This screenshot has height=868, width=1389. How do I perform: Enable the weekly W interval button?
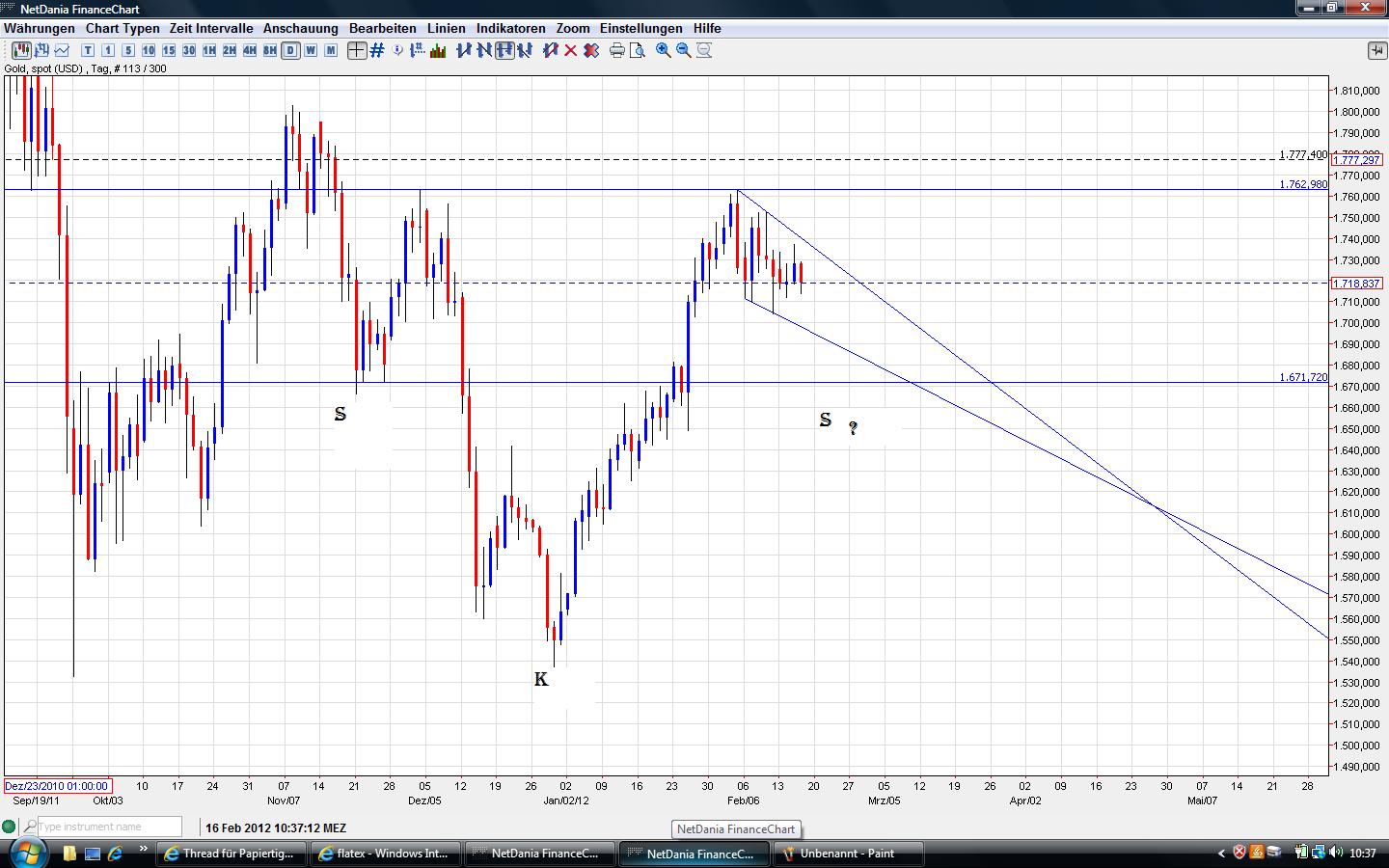pyautogui.click(x=311, y=50)
